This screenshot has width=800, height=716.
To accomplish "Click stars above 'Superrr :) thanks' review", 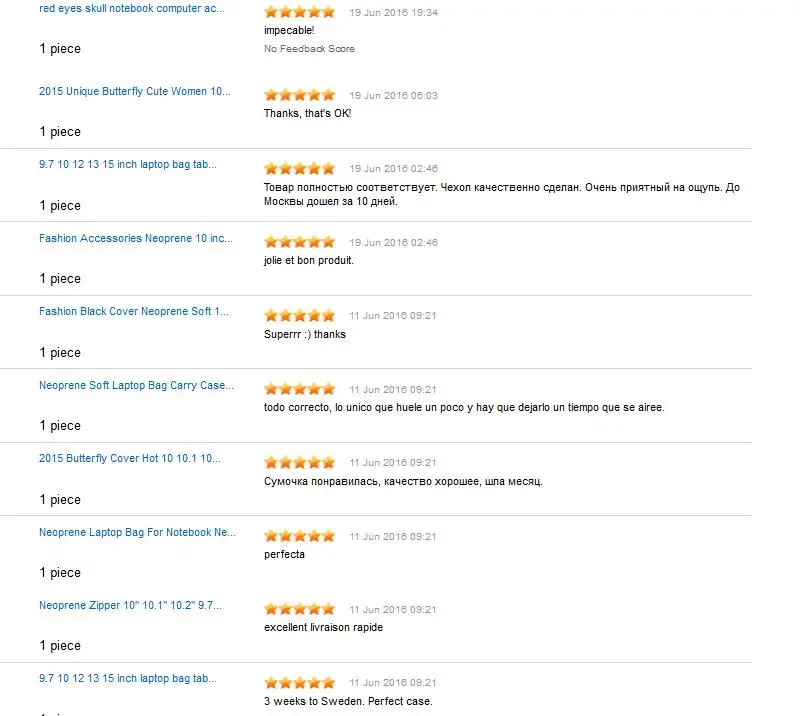I will pos(299,315).
